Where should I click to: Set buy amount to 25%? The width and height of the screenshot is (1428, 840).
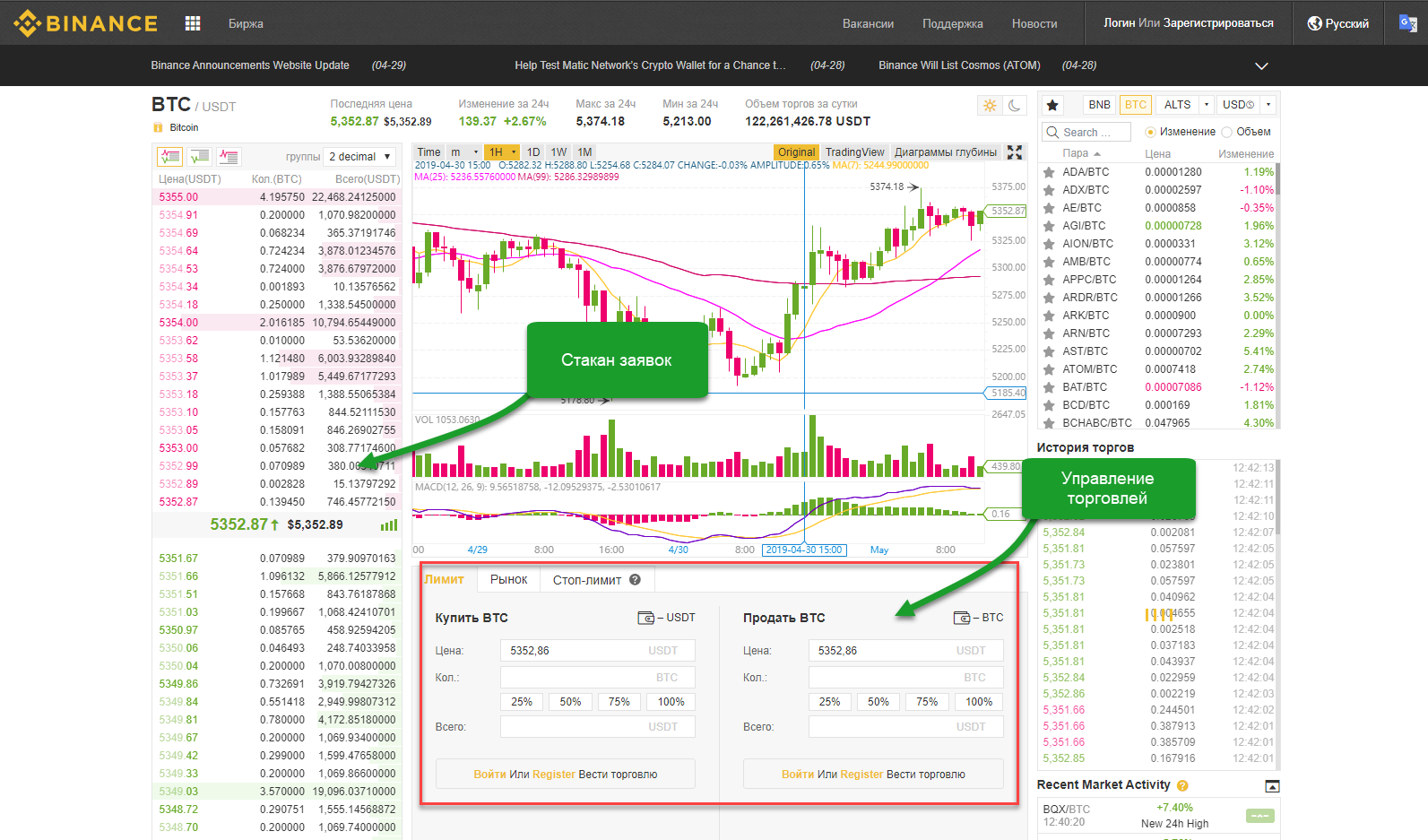pyautogui.click(x=522, y=702)
